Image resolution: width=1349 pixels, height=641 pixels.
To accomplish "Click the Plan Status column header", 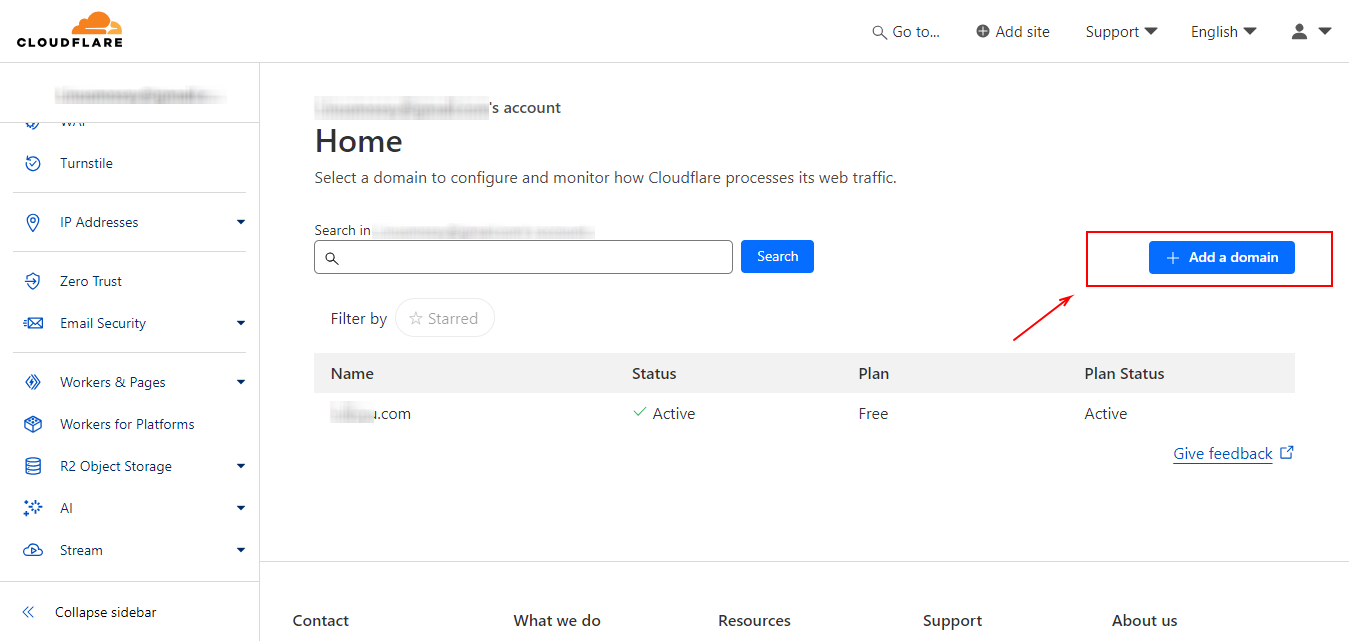I will point(1124,373).
